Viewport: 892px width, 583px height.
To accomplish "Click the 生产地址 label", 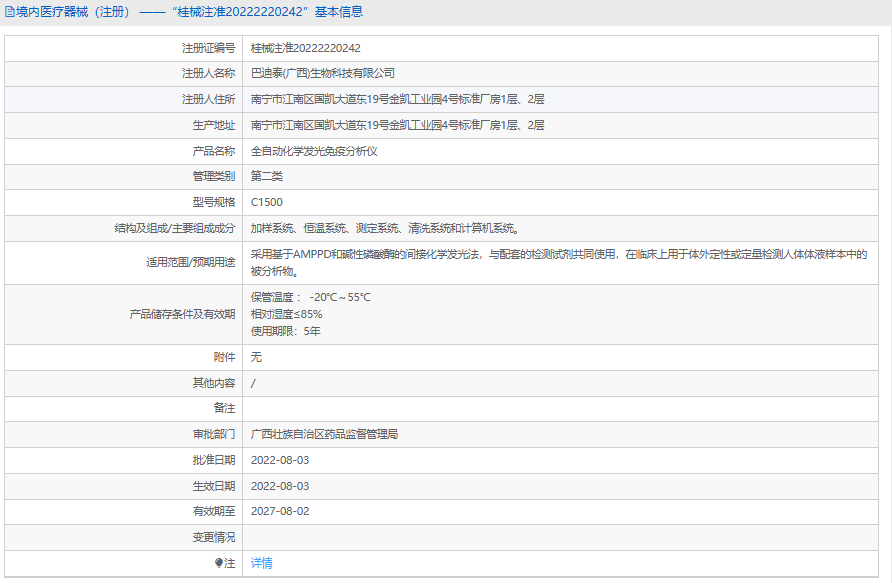I will tap(214, 125).
